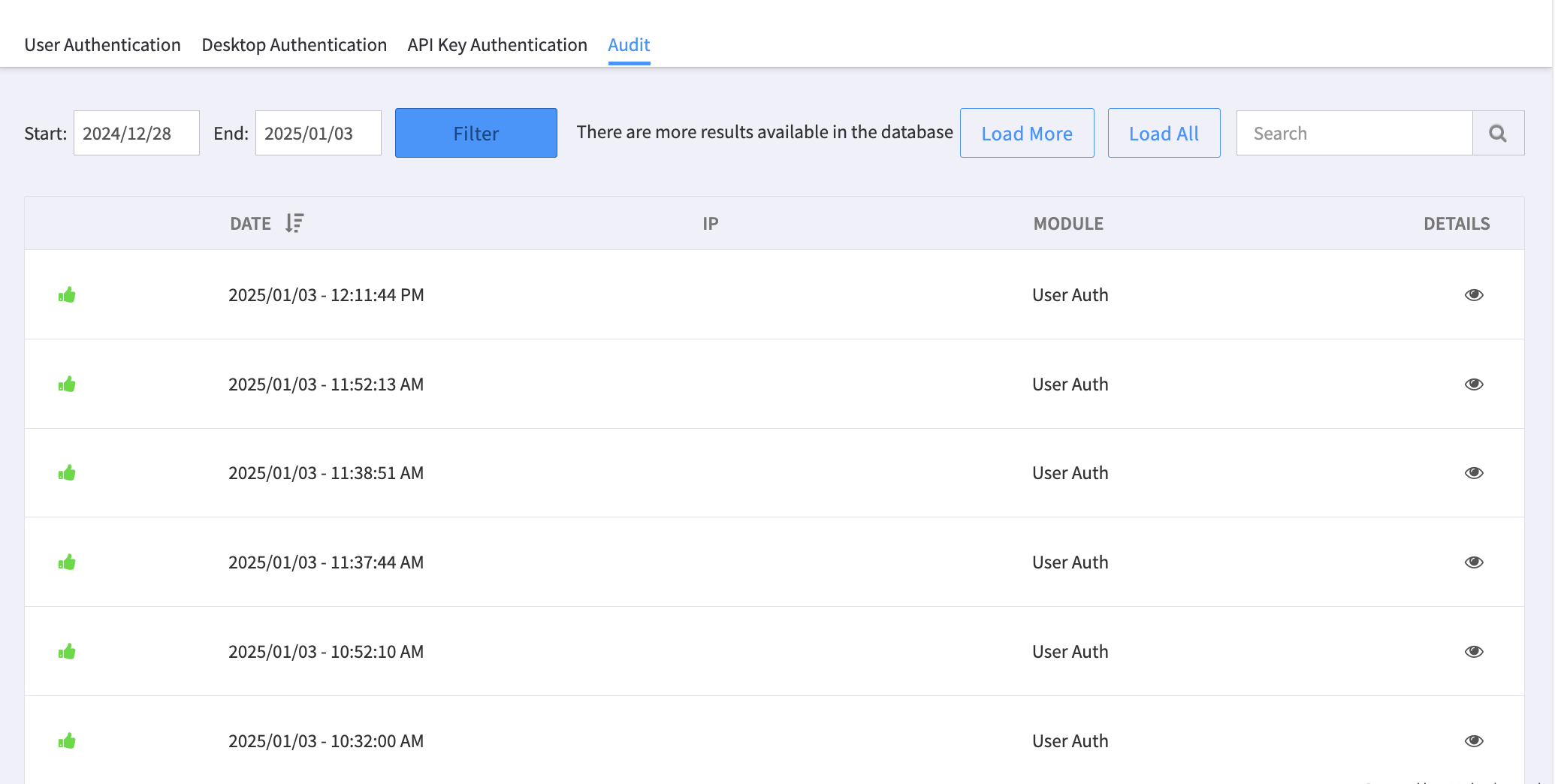
Task: Click User Auth in 11:37:44 AM row
Action: [x=1070, y=562]
